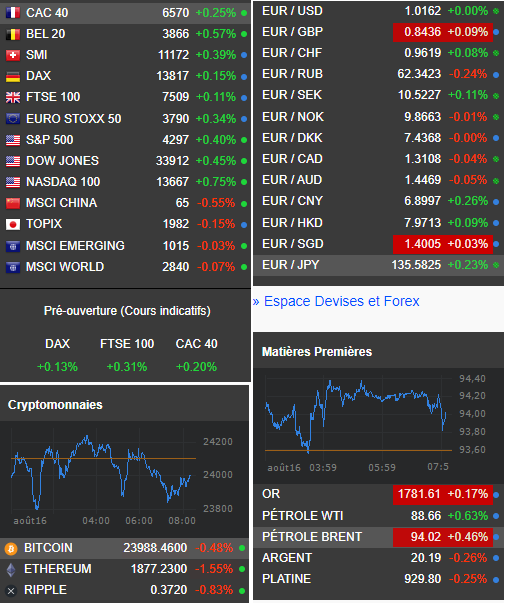Click the green status dot in EUR / USD row

pyautogui.click(x=496, y=11)
